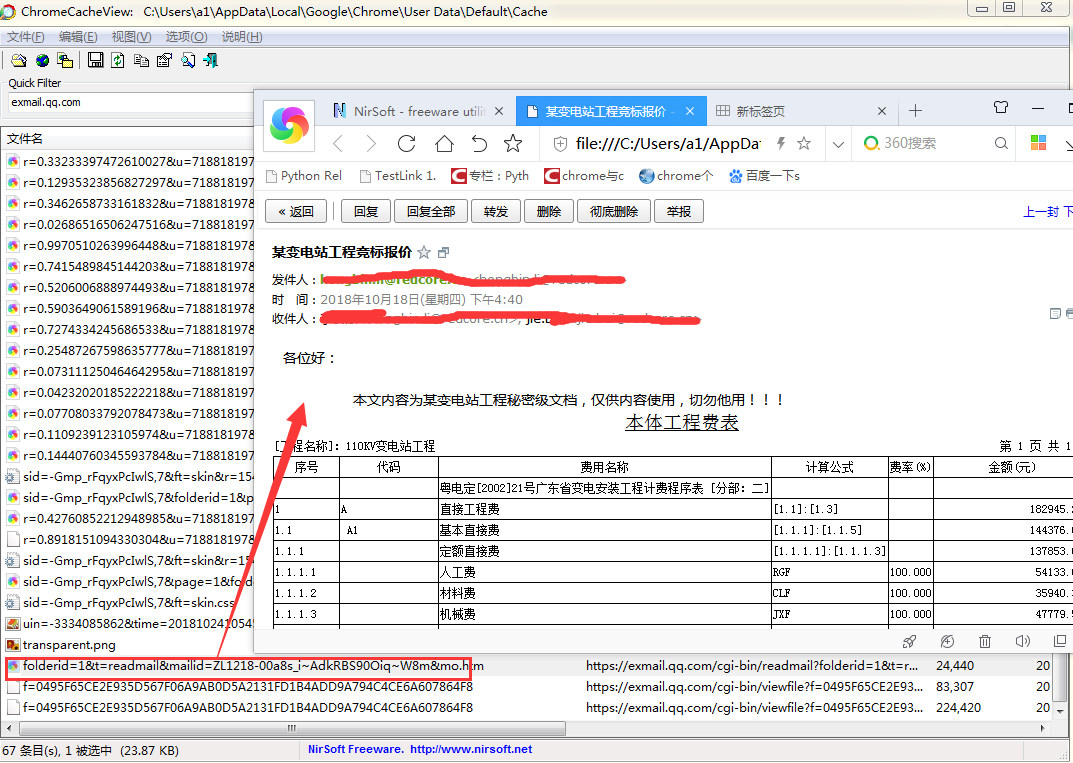Open the nirsoft.net link in status bar
This screenshot has height=763, width=1073.
(471, 749)
